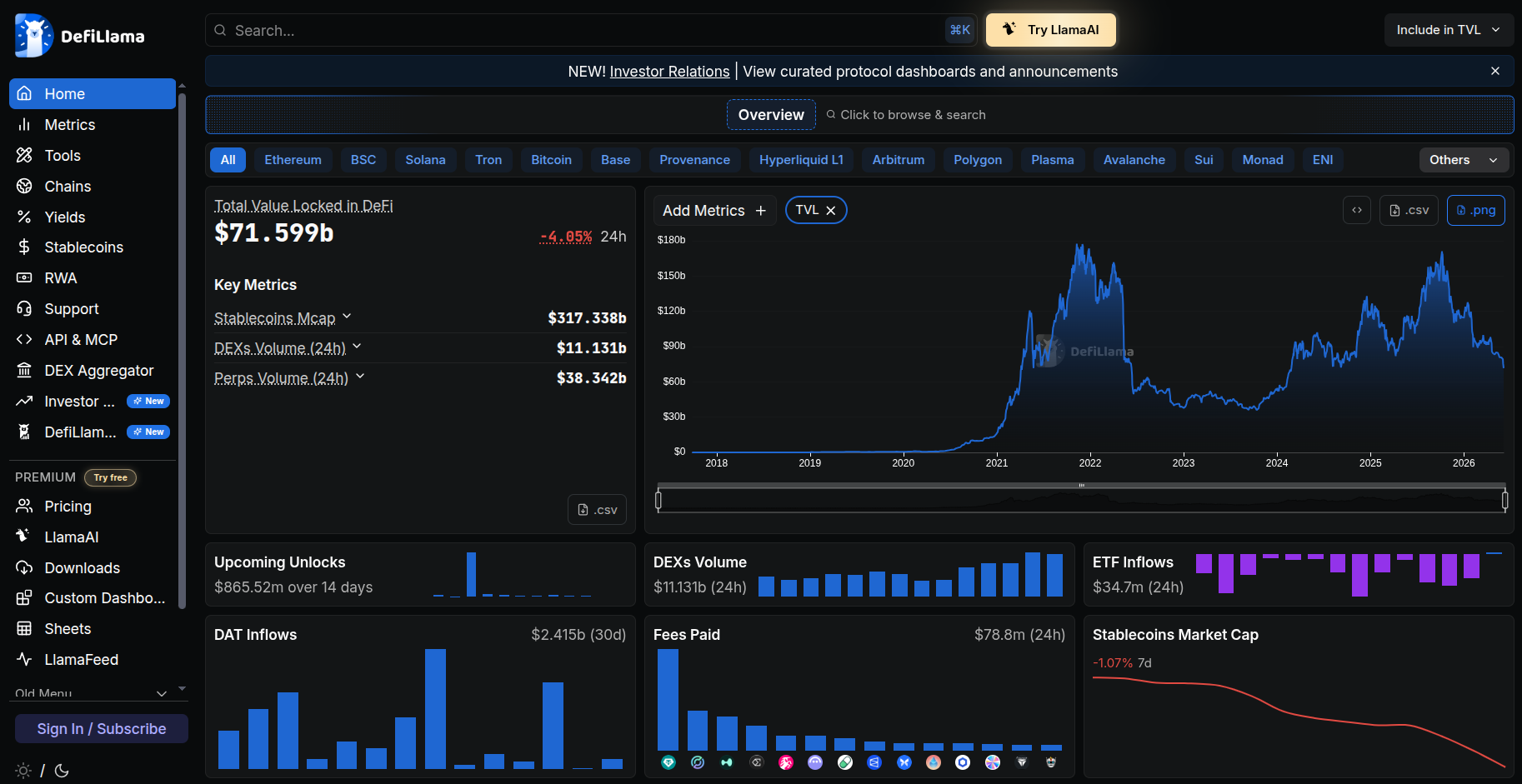Open Support from the sidebar
Viewport: 1522px width, 784px height.
point(93,309)
